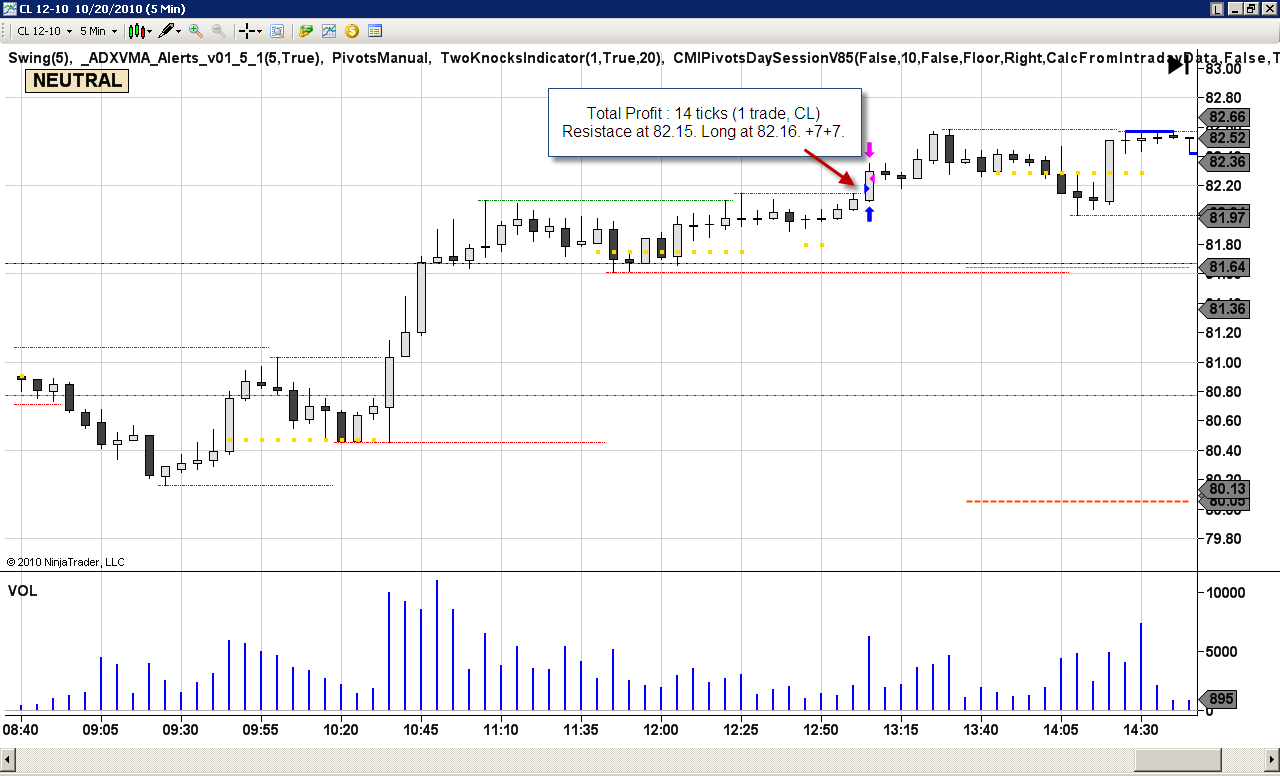Click the 81.36 price marker

[x=1226, y=309]
